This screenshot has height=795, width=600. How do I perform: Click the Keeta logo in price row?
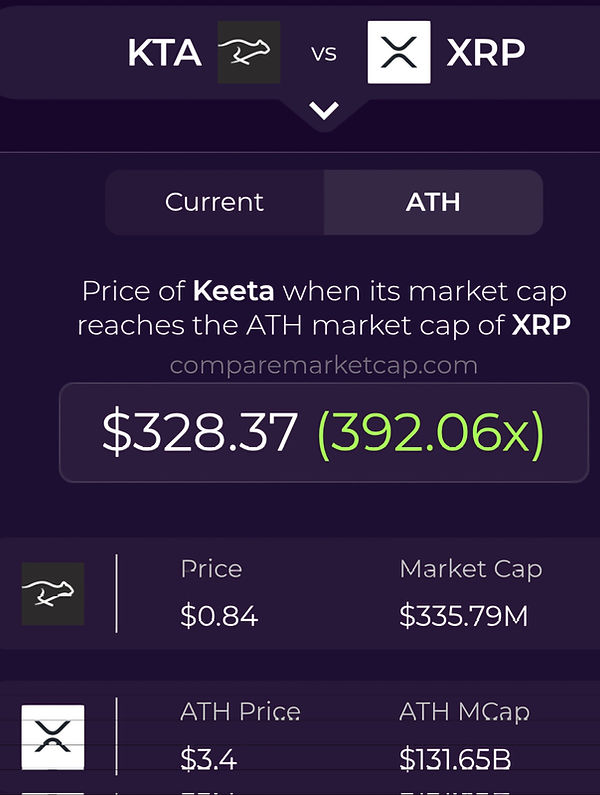tap(53, 594)
